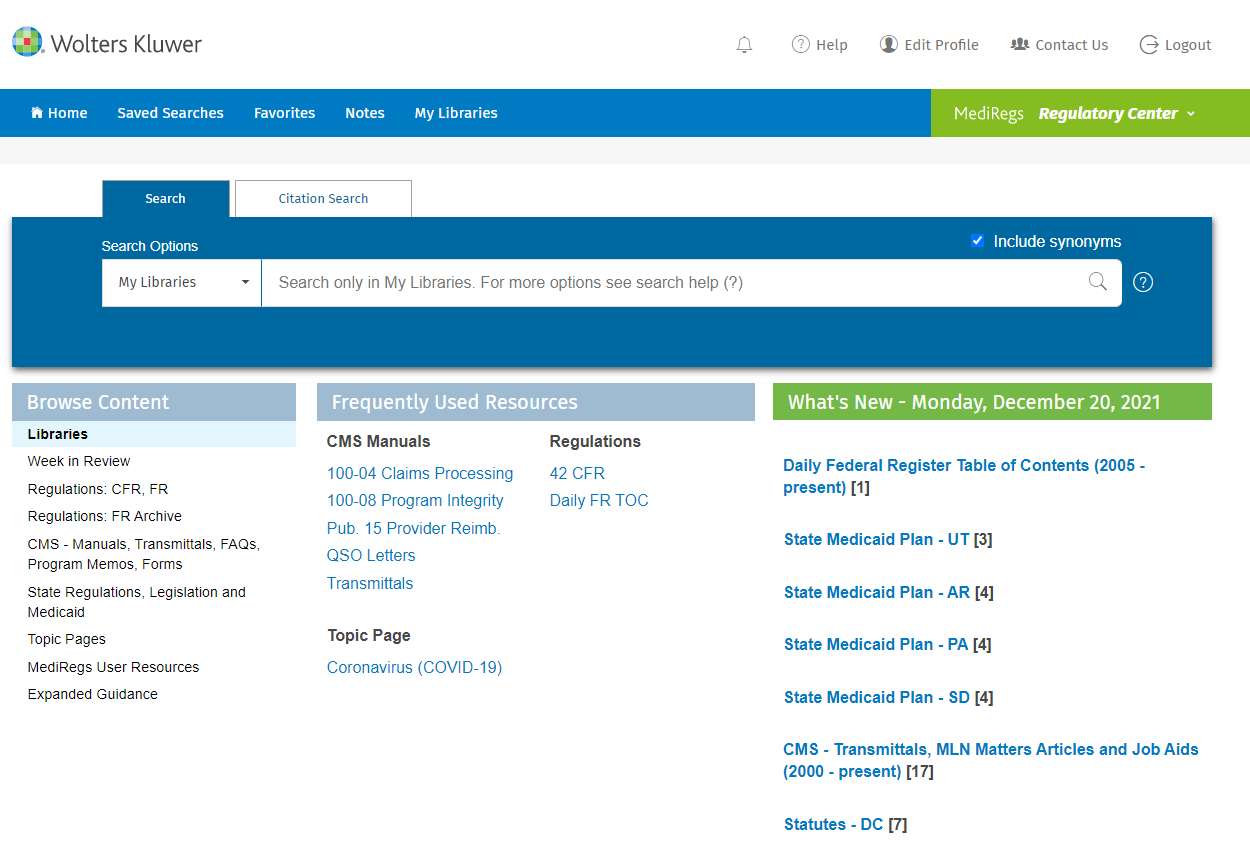Open Help from the top bar

click(819, 45)
